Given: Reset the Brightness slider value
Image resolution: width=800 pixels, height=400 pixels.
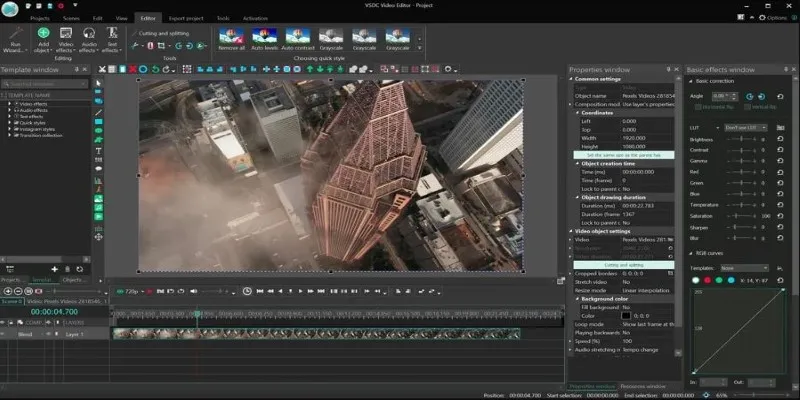Looking at the screenshot, I should (780, 139).
